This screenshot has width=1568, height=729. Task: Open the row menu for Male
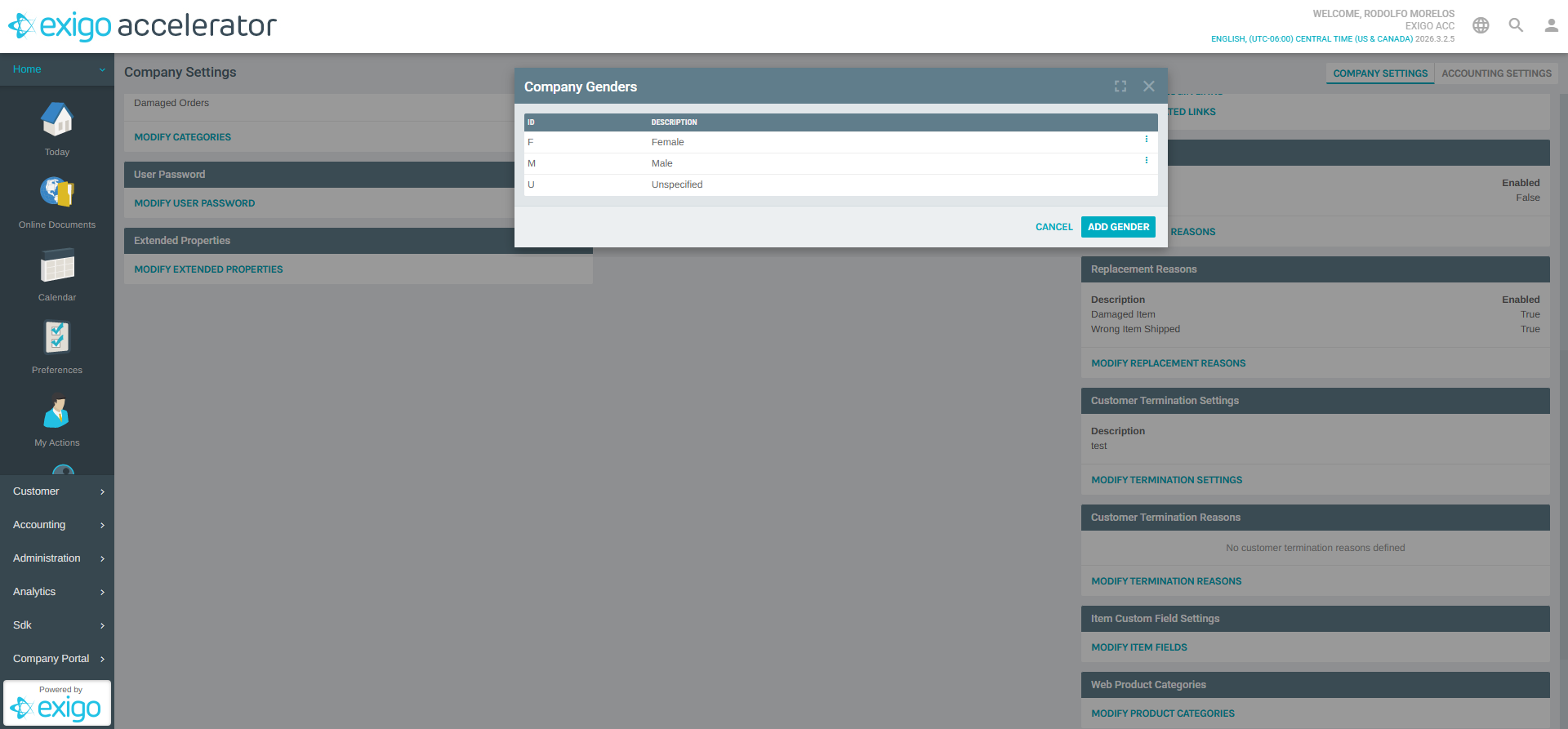[1147, 161]
